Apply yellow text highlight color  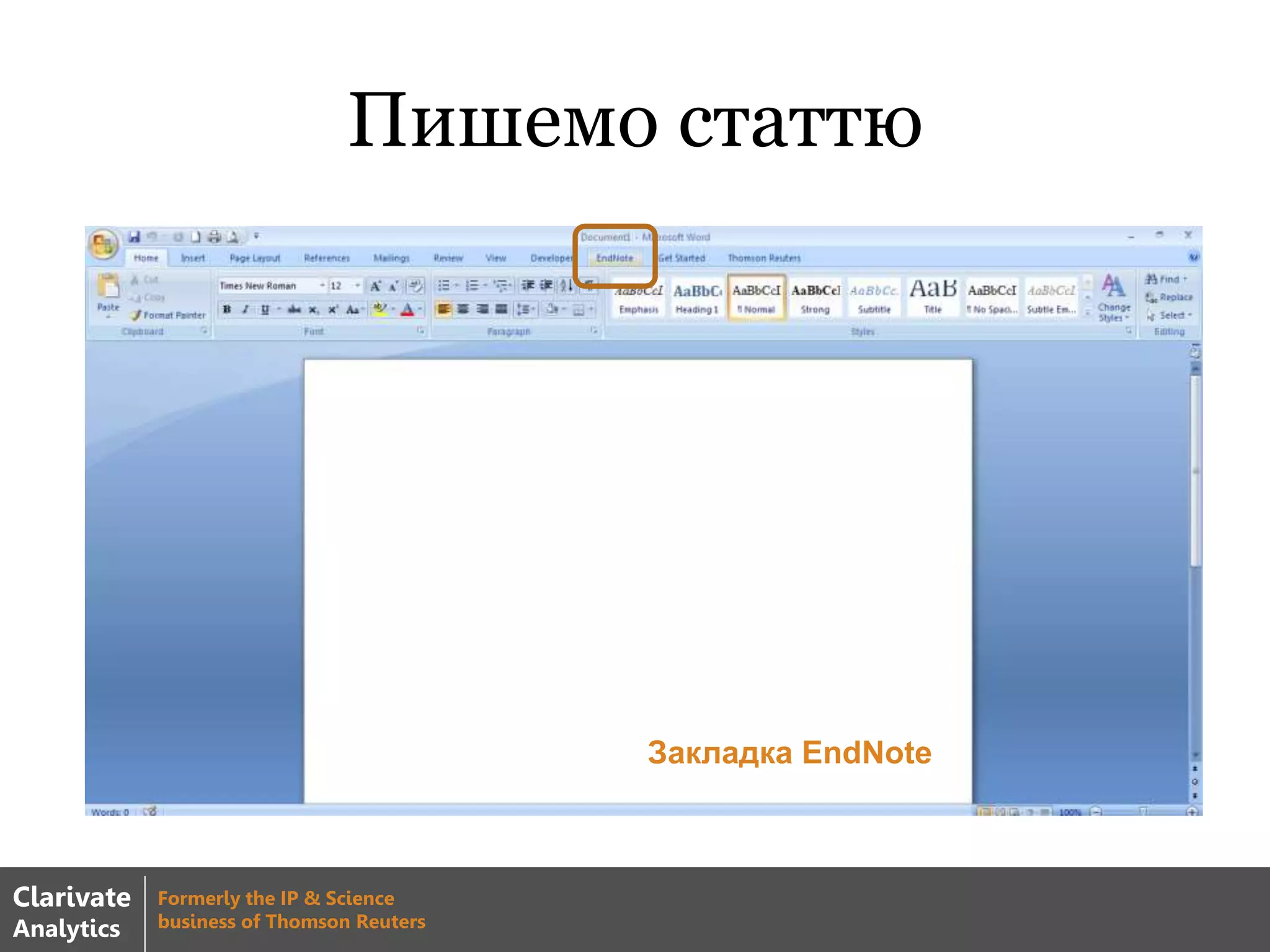pos(380,309)
